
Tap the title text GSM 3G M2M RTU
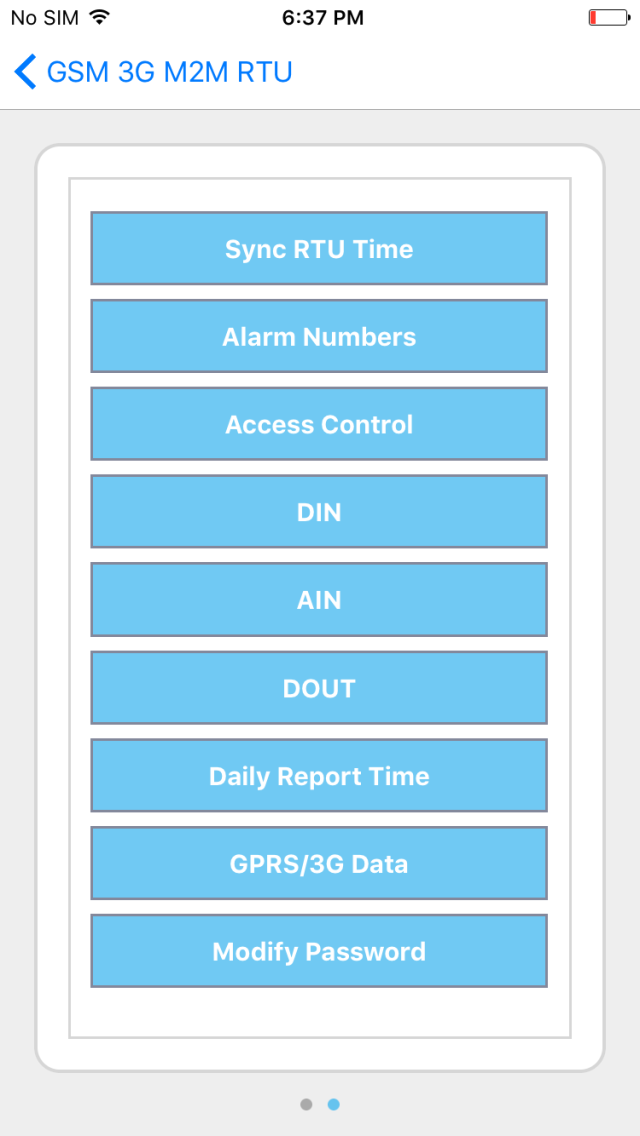[x=168, y=71]
